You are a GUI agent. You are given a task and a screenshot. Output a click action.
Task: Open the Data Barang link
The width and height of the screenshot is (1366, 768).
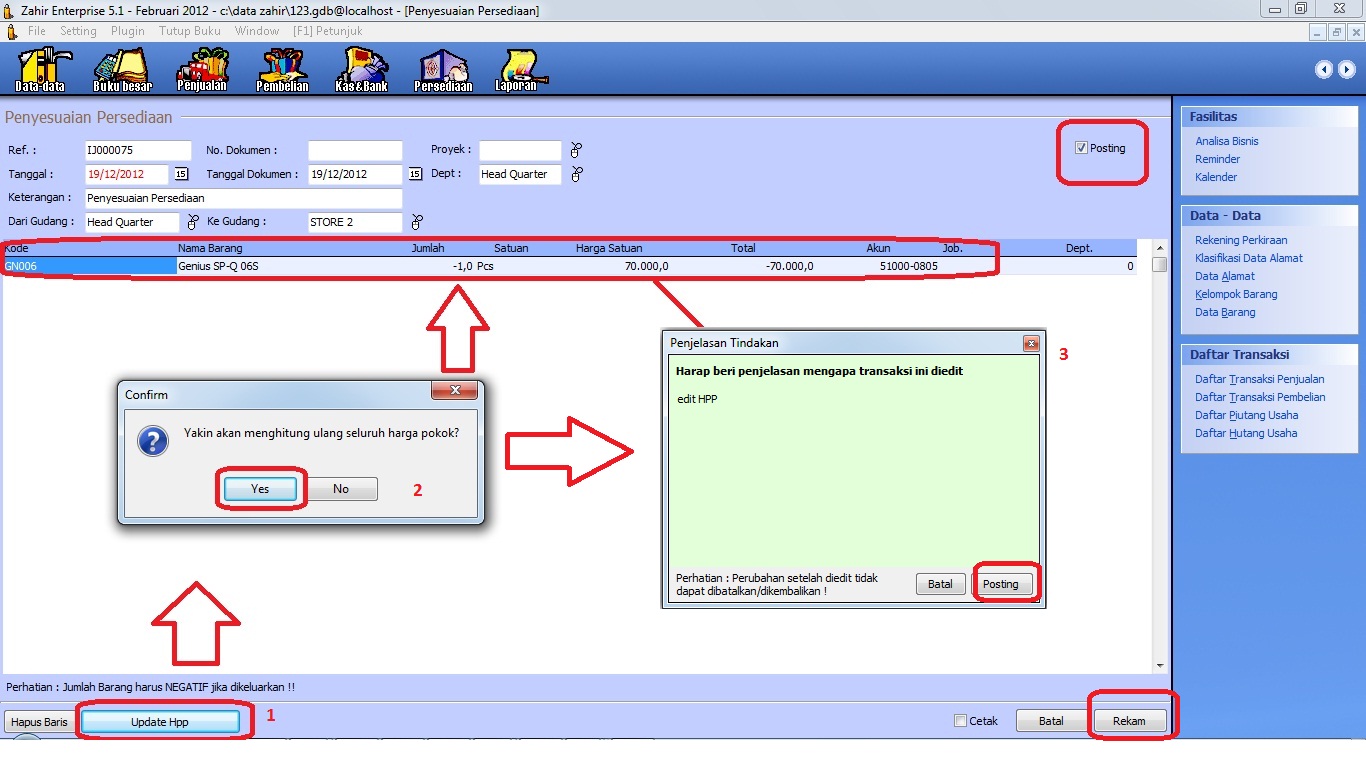click(1225, 312)
